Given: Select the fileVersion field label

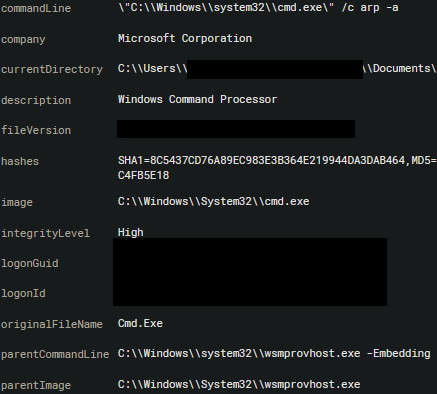Looking at the screenshot, I should point(36,130).
